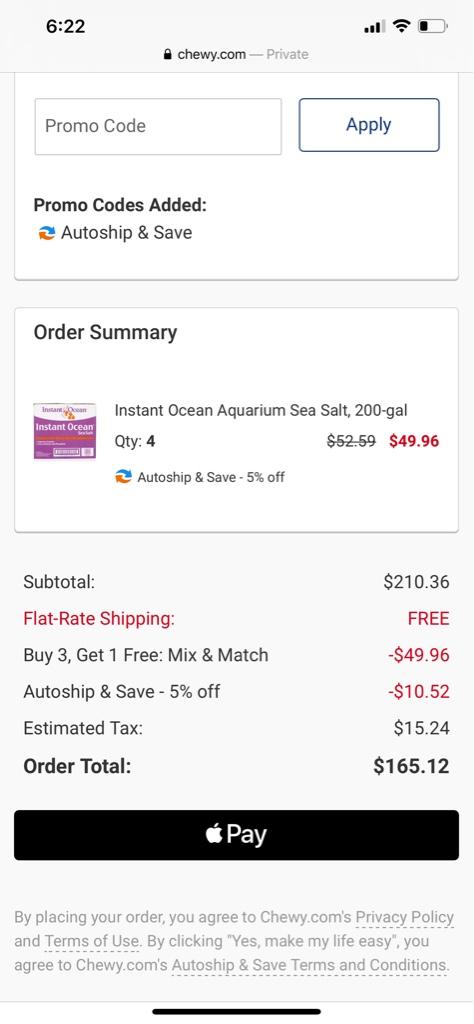Tap the discounted price $49.96 in Order Summary
474x1024 pixels.
click(414, 441)
